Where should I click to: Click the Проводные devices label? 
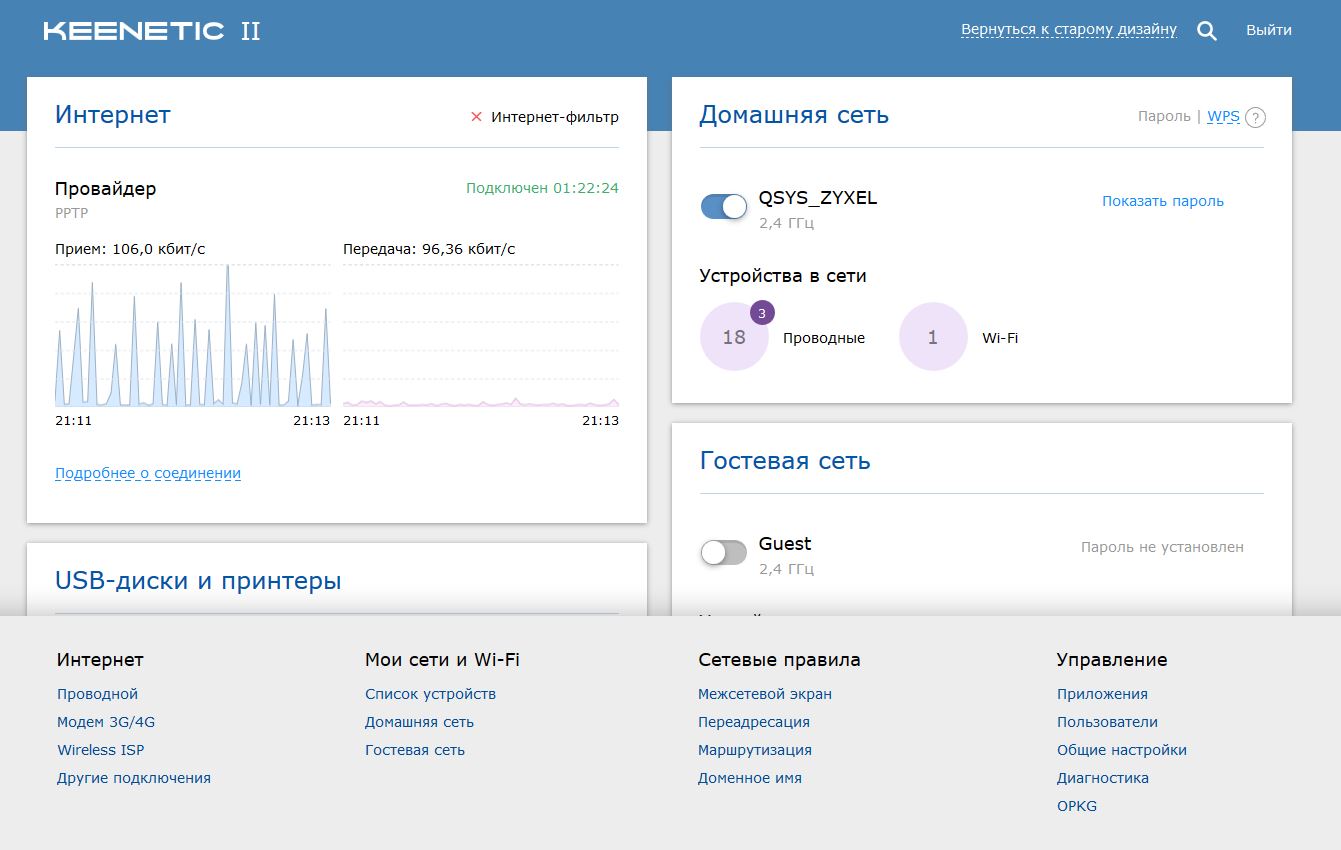coord(824,338)
